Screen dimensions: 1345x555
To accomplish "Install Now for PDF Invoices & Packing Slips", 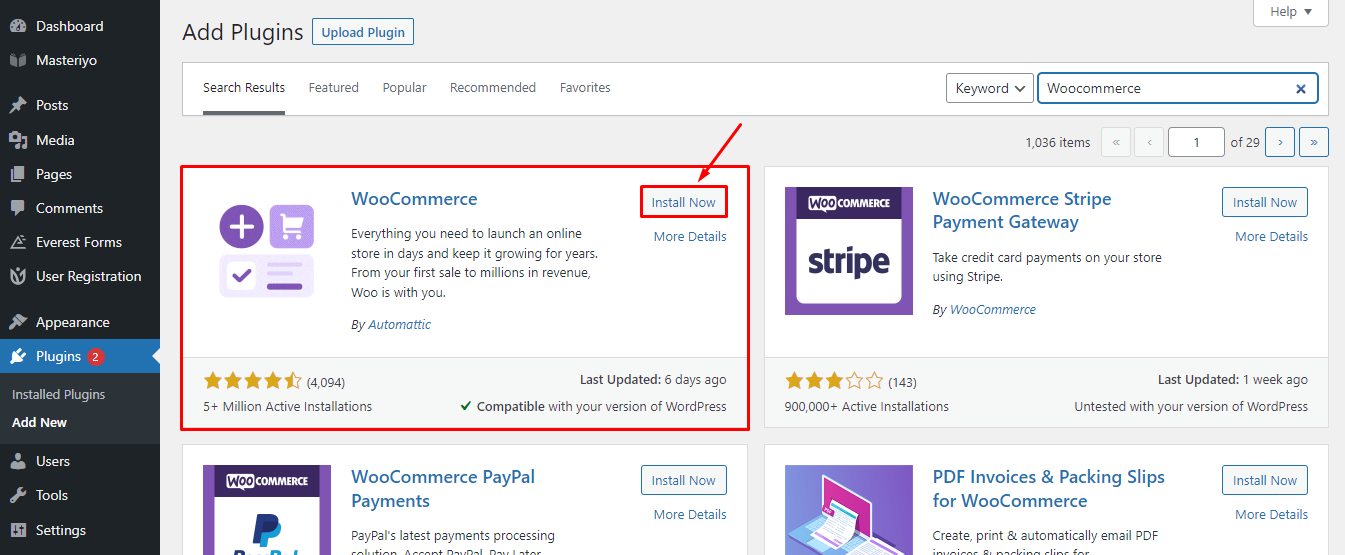I will tap(1265, 480).
